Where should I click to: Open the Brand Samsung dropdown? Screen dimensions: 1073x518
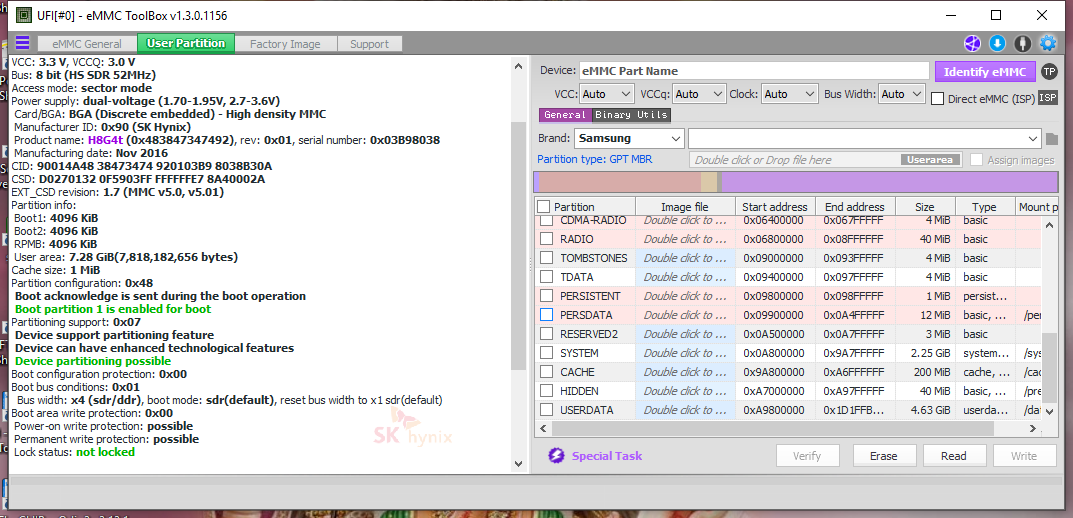629,138
